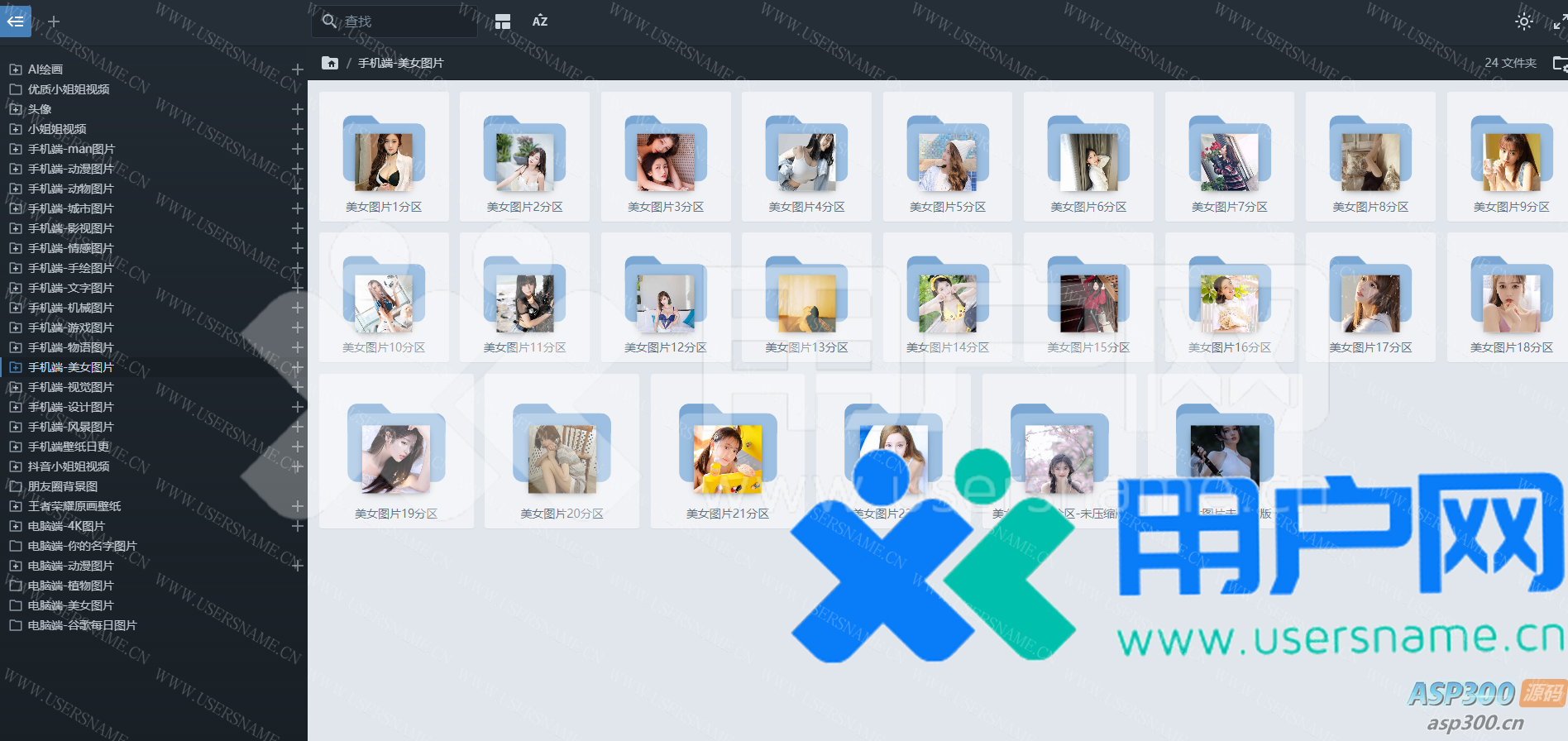1568x741 pixels.
Task: Collapse the sidebar with the top-left toggle icon
Action: click(x=15, y=21)
